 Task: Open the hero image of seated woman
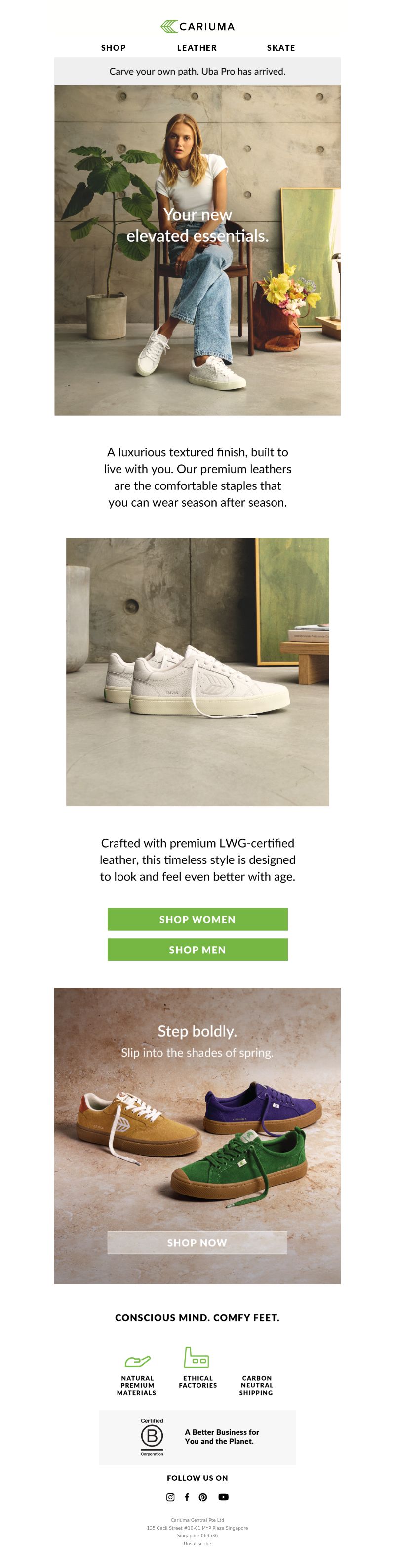click(197, 250)
